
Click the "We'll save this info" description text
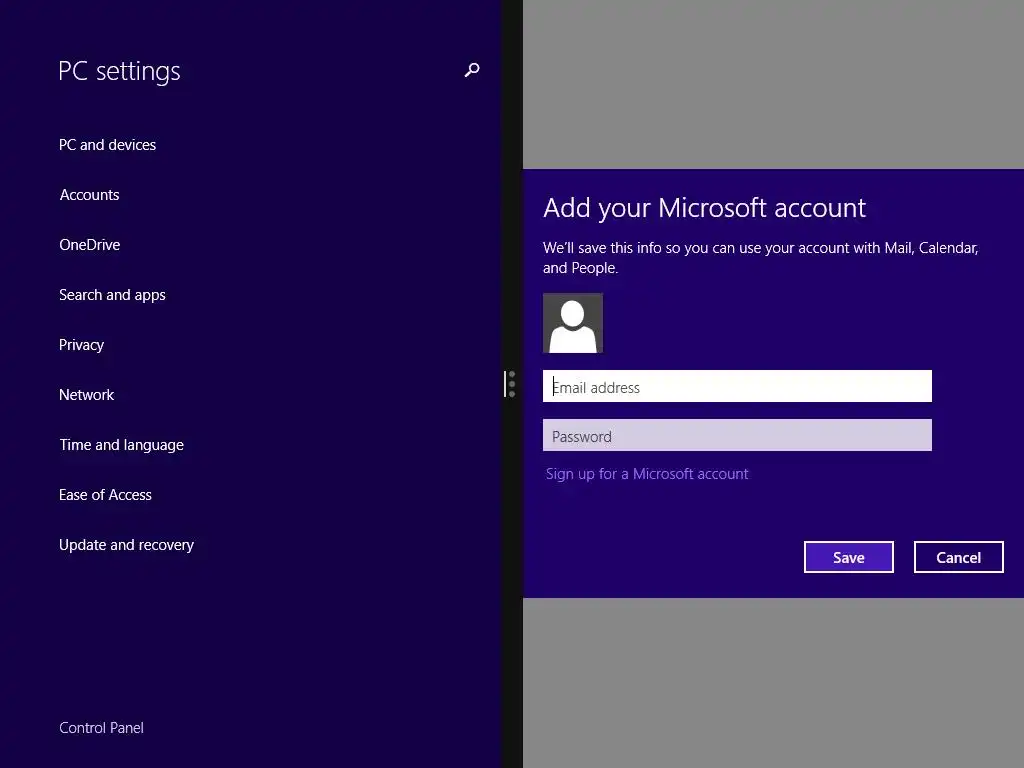(760, 258)
